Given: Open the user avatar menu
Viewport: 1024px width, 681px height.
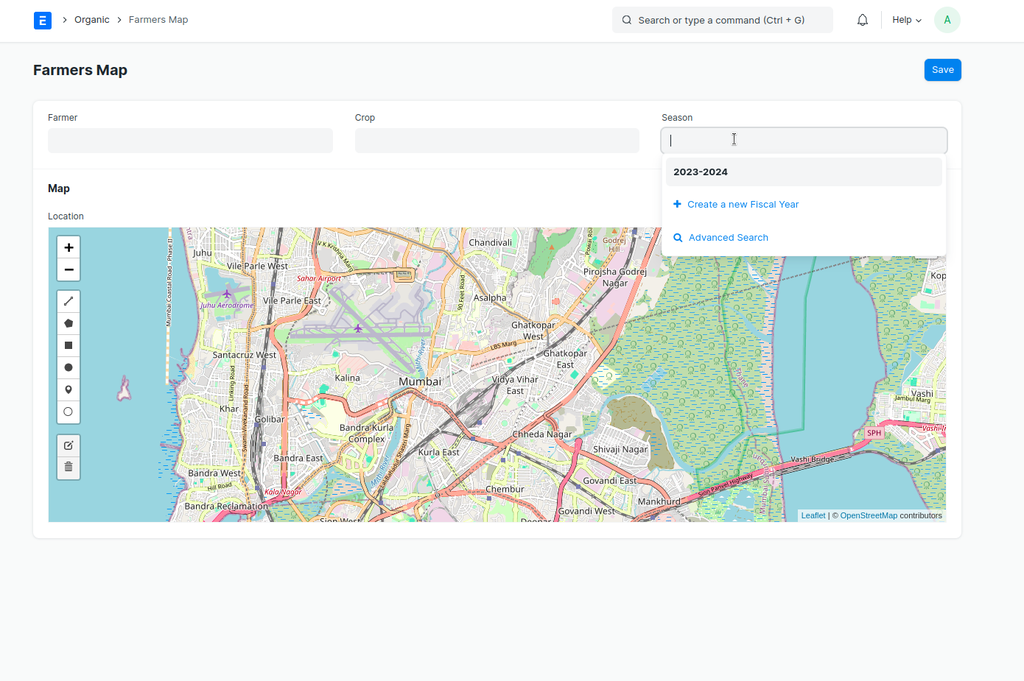Looking at the screenshot, I should (947, 20).
